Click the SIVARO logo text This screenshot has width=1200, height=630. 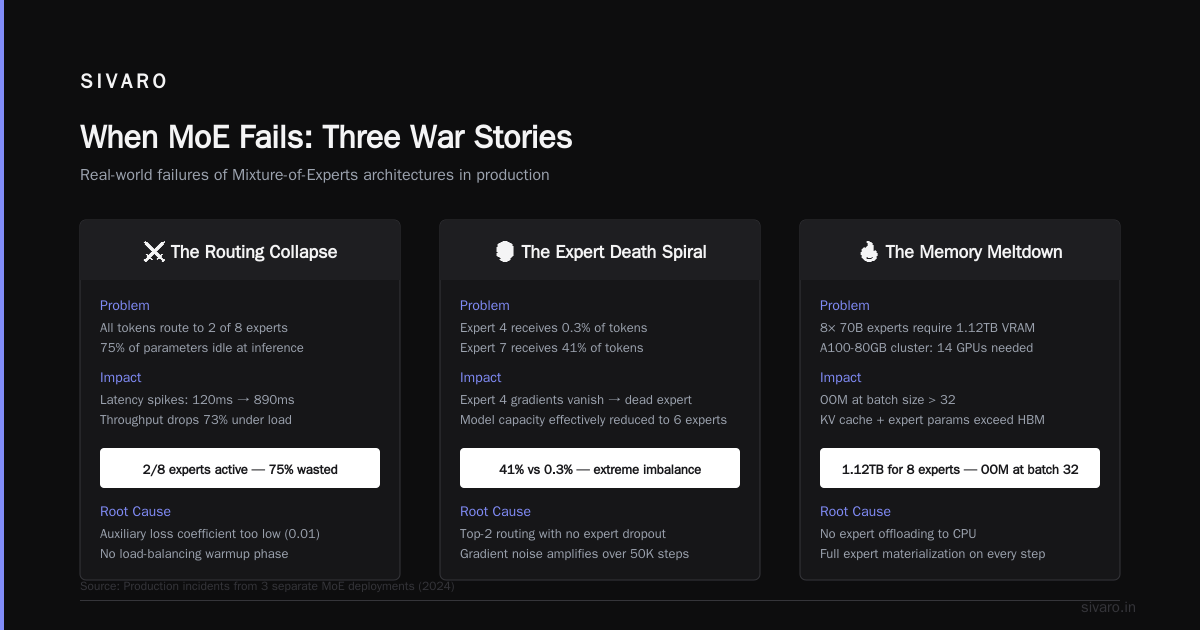[124, 82]
